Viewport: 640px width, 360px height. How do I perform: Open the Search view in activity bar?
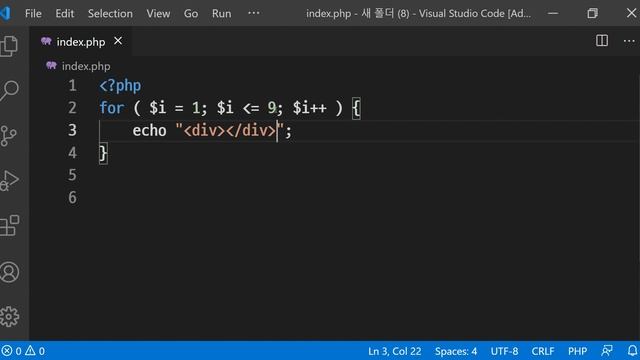pyautogui.click(x=9, y=90)
